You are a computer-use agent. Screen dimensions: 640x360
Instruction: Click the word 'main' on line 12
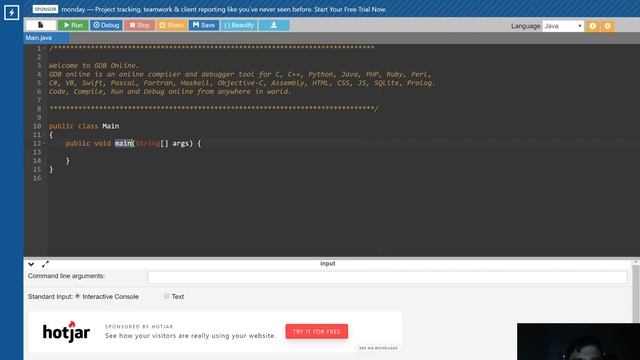point(123,143)
